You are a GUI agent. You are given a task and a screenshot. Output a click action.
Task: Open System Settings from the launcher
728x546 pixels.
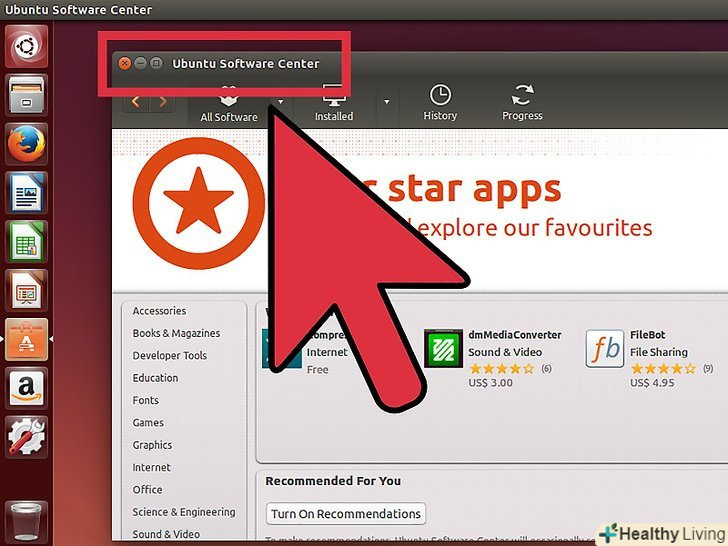click(x=26, y=437)
